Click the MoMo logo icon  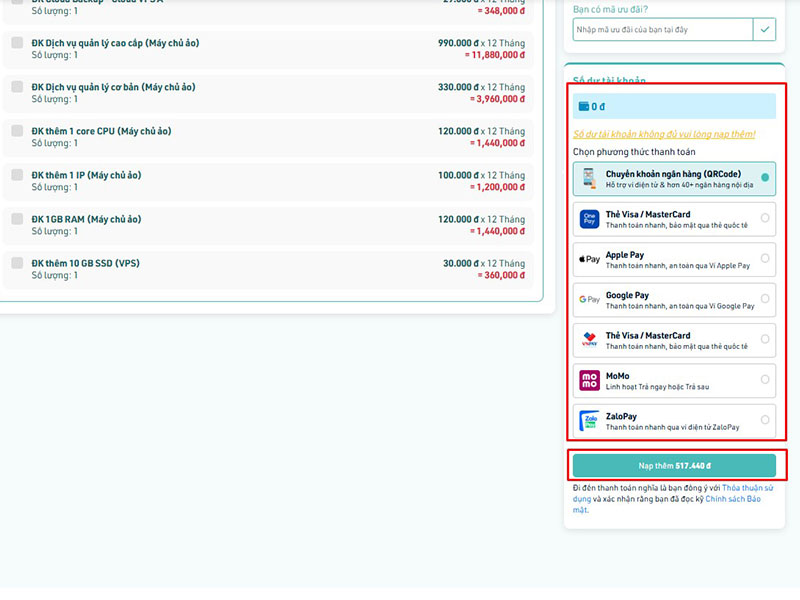[x=589, y=380]
